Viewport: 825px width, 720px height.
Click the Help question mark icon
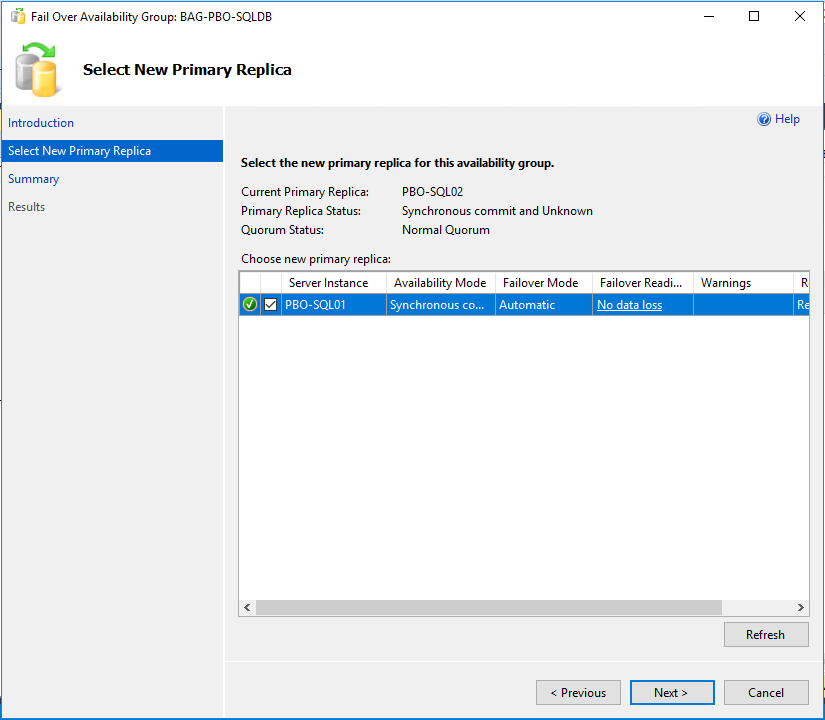click(763, 119)
